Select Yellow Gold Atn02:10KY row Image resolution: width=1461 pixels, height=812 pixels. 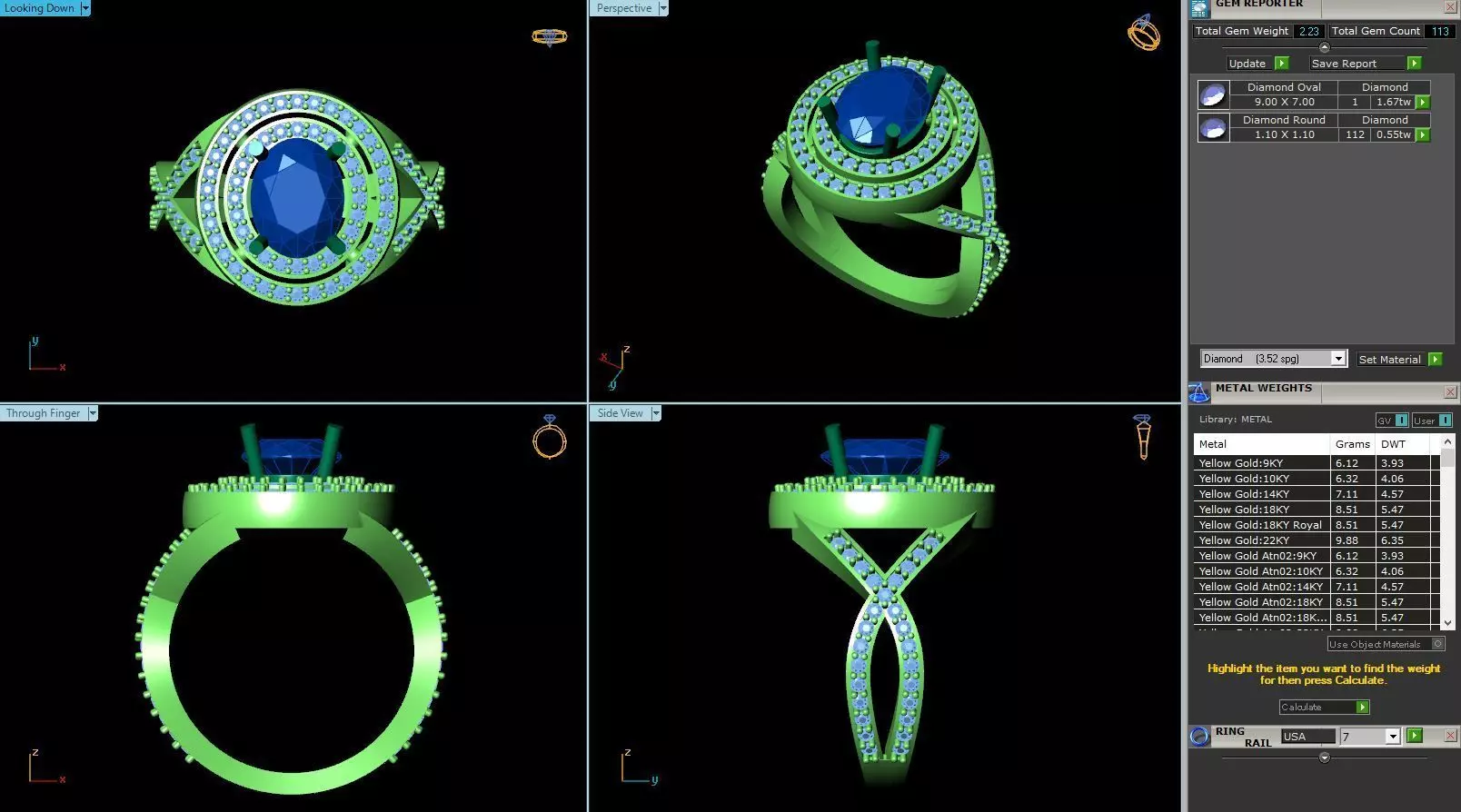[x=1317, y=571]
